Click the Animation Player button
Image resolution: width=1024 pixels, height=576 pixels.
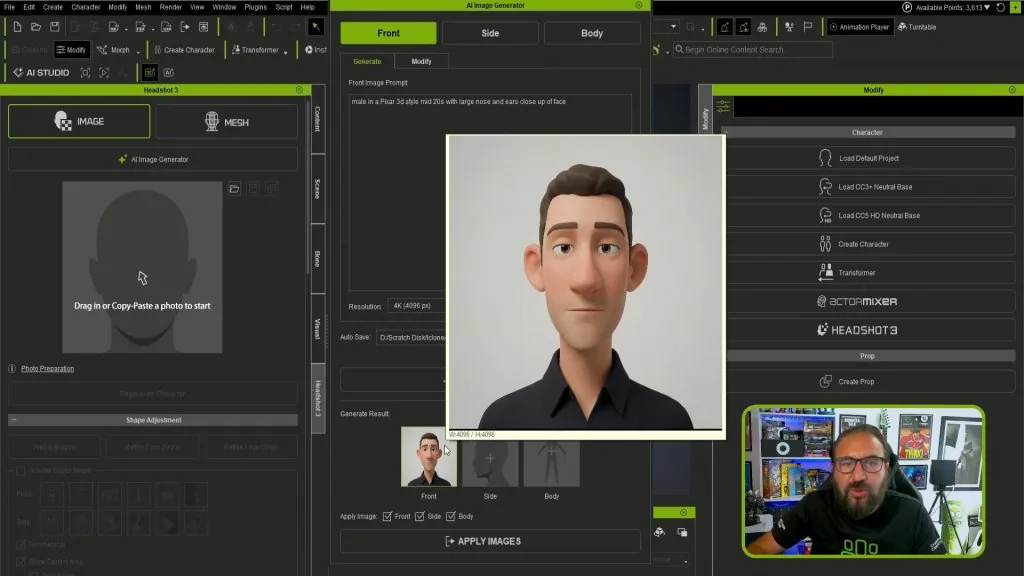[859, 27]
